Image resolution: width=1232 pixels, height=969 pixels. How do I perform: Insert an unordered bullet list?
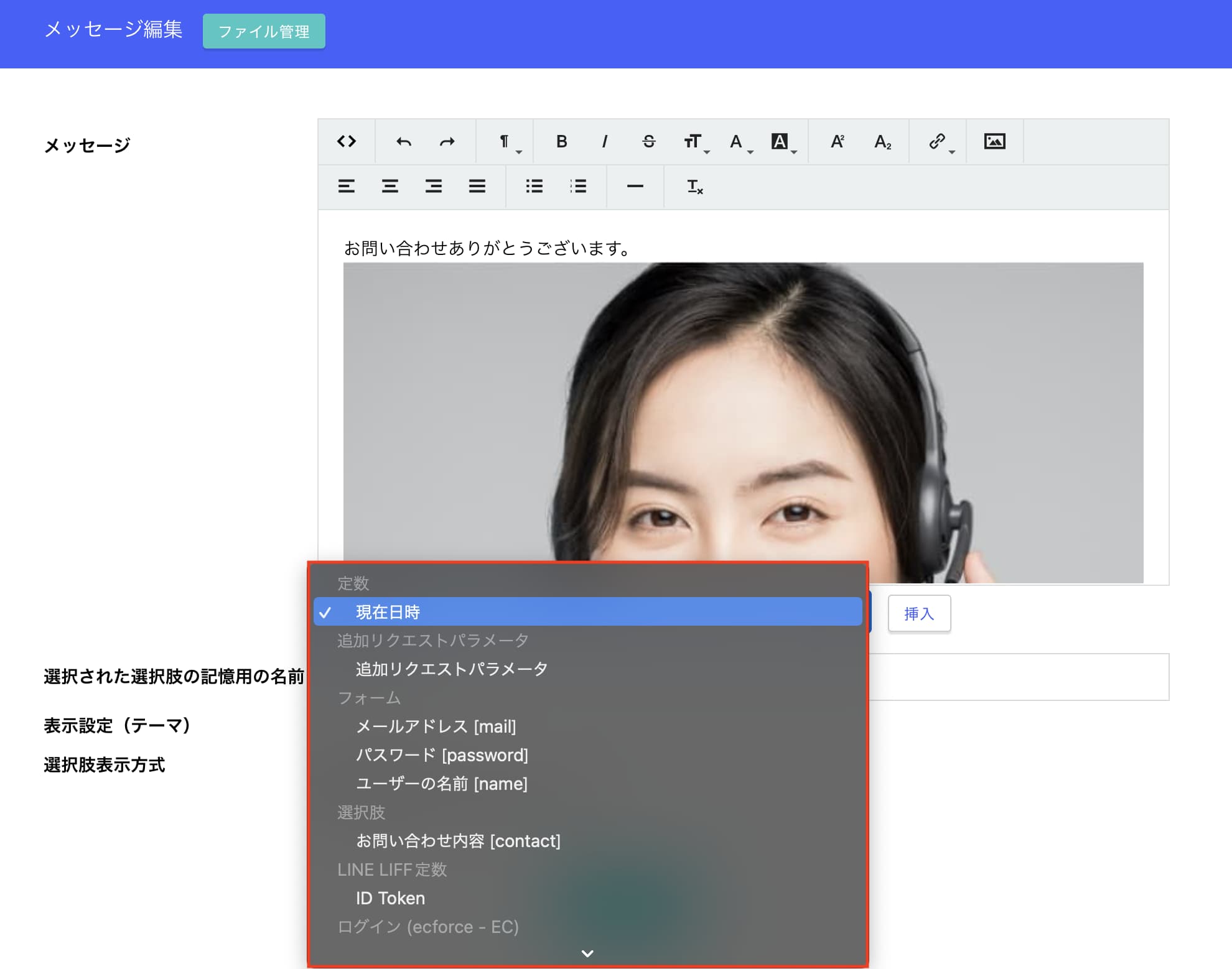[x=534, y=186]
